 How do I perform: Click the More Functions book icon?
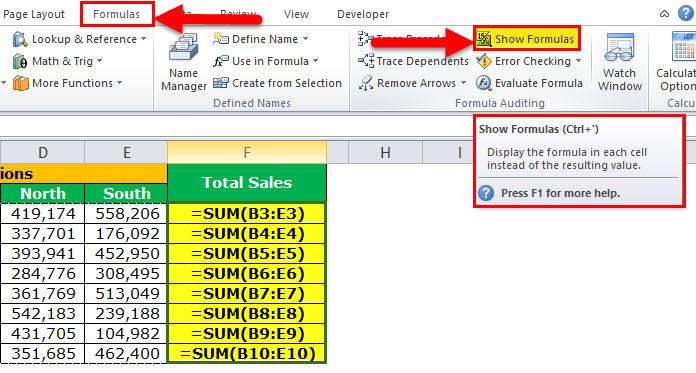(x=20, y=83)
